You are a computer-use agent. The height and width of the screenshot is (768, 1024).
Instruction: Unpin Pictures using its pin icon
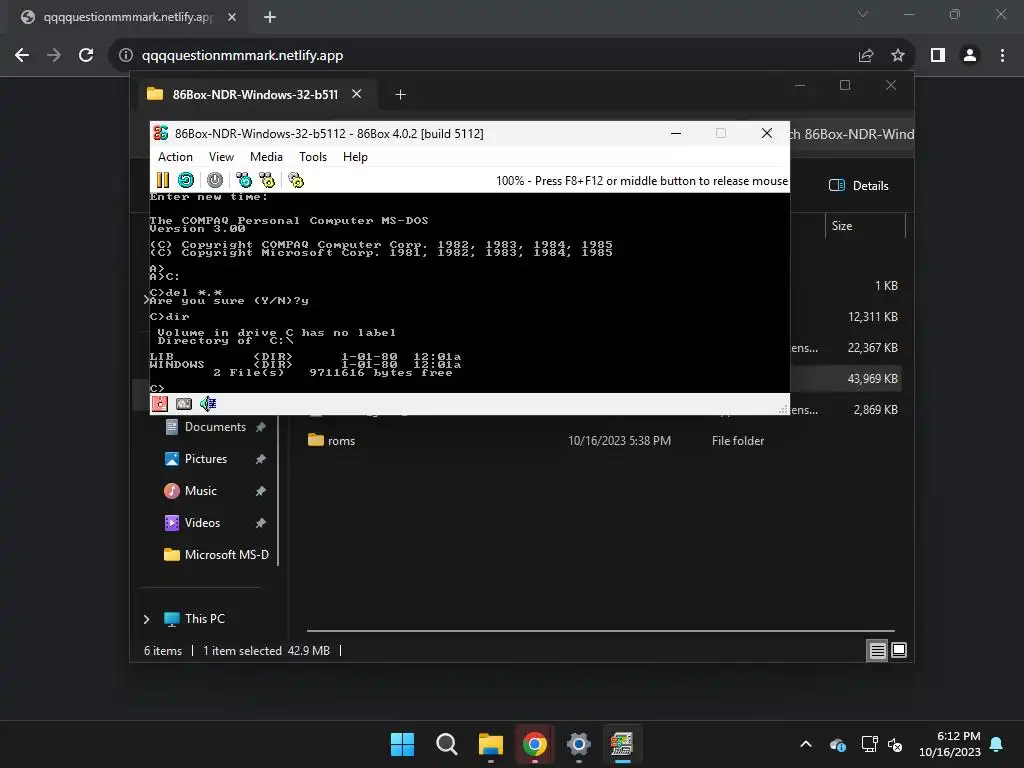[x=261, y=459]
